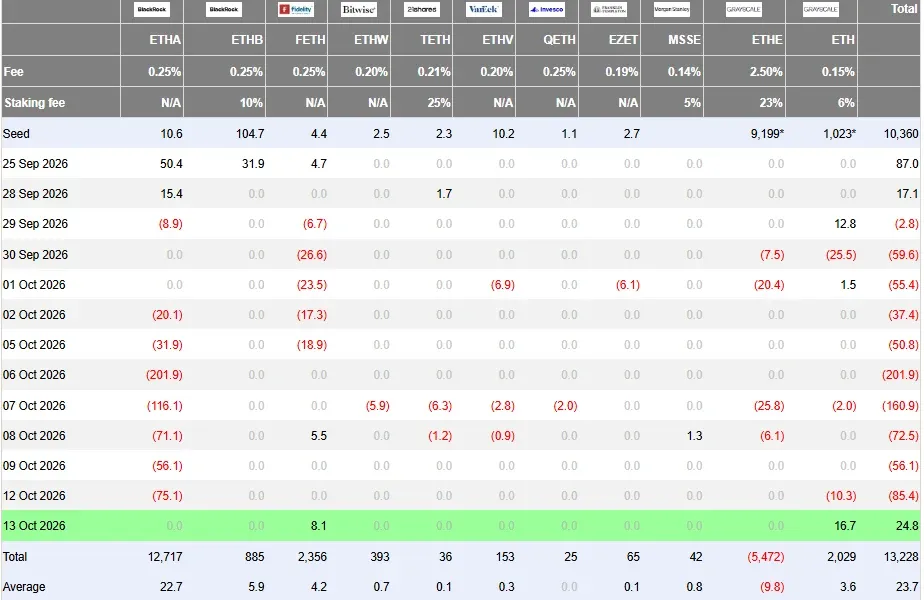Click the 23.7 overall average
The width and height of the screenshot is (924, 600).
907,587
